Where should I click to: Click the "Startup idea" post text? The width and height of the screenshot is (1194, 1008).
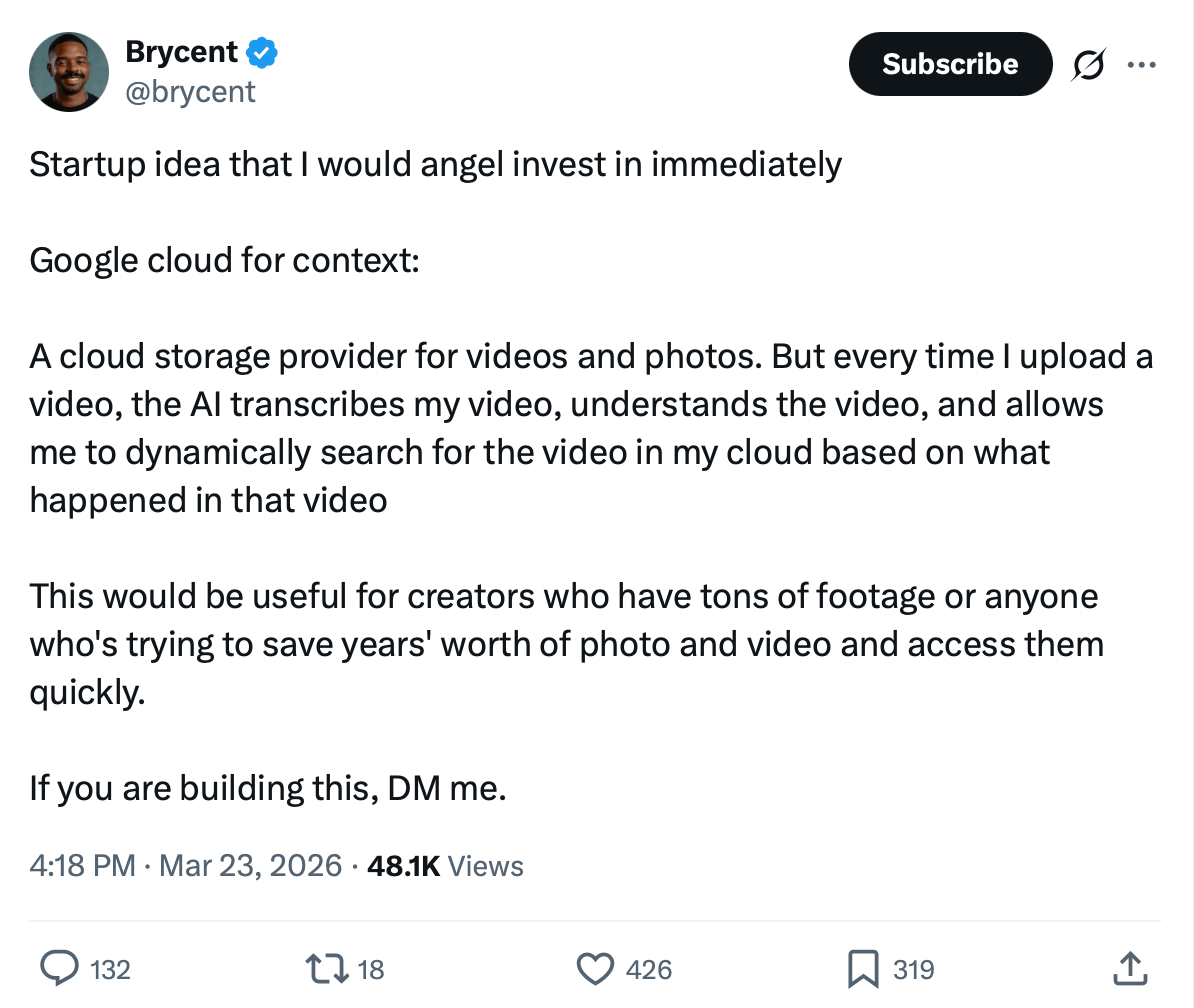point(435,164)
